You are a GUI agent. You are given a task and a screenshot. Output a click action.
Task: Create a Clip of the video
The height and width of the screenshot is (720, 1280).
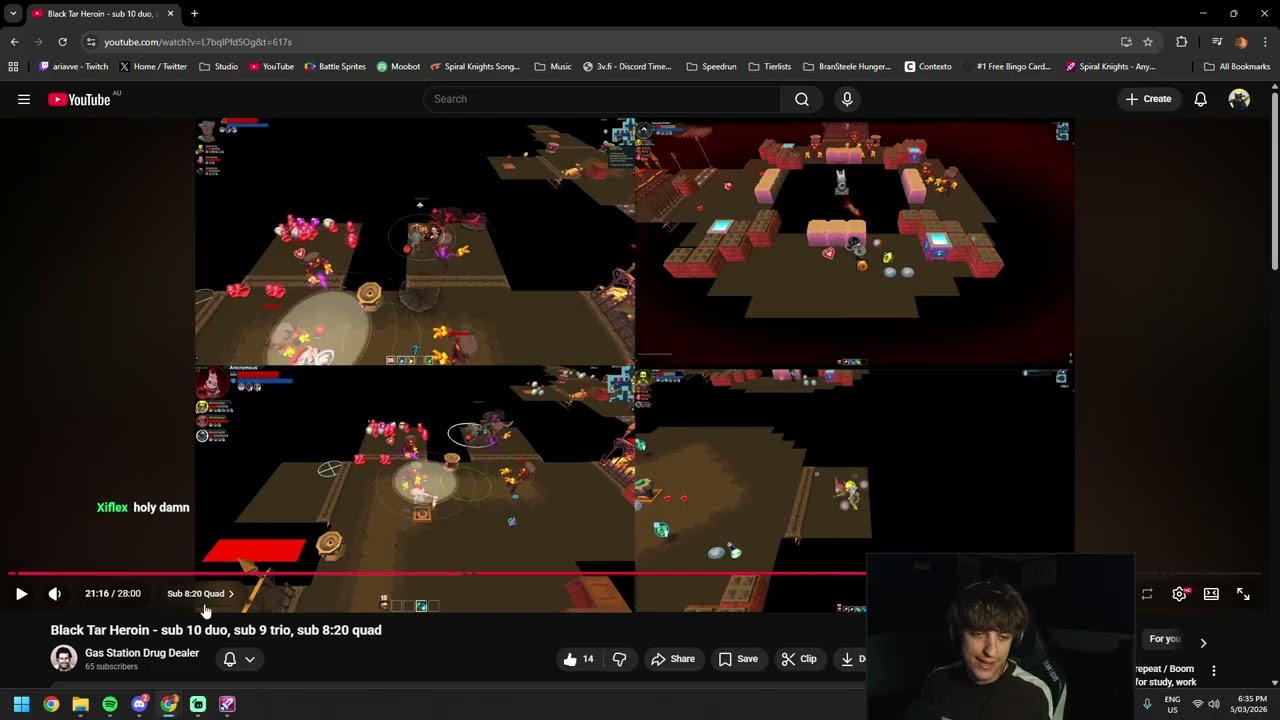pos(799,659)
